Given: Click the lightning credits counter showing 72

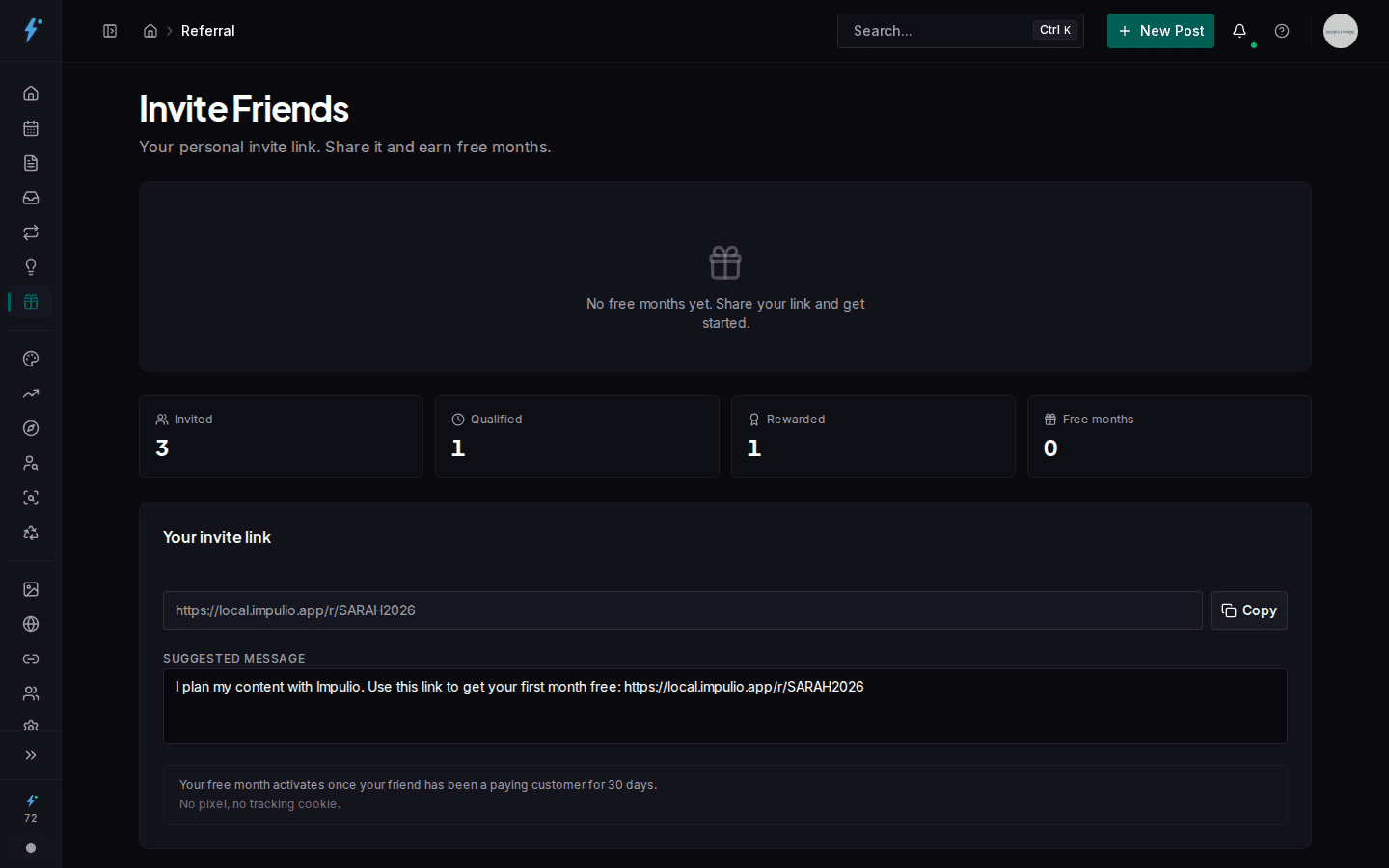Looking at the screenshot, I should pos(31,808).
